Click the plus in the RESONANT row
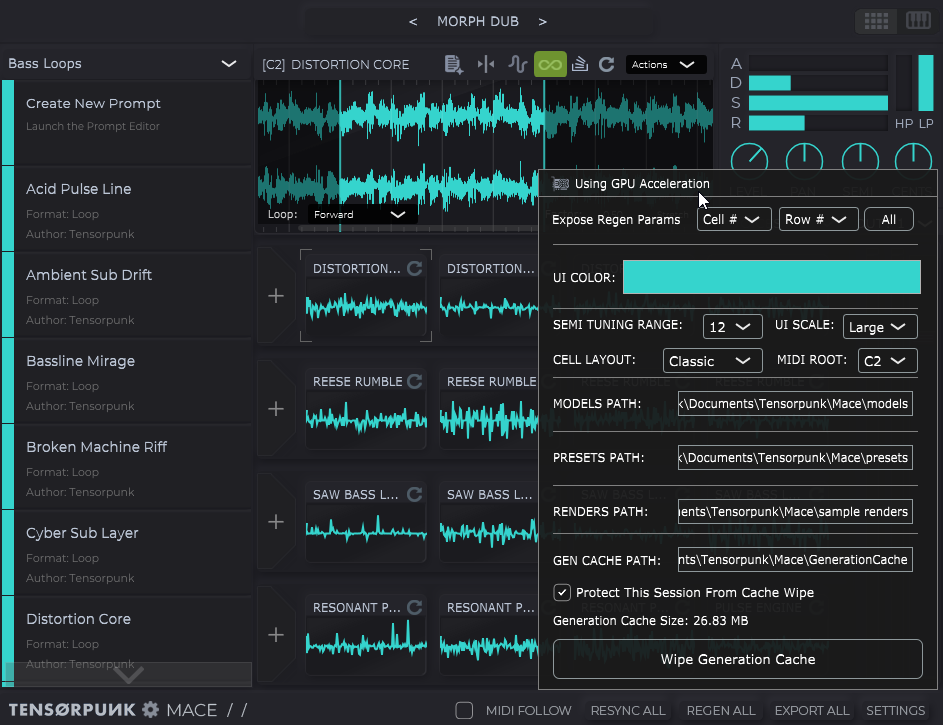 point(276,635)
